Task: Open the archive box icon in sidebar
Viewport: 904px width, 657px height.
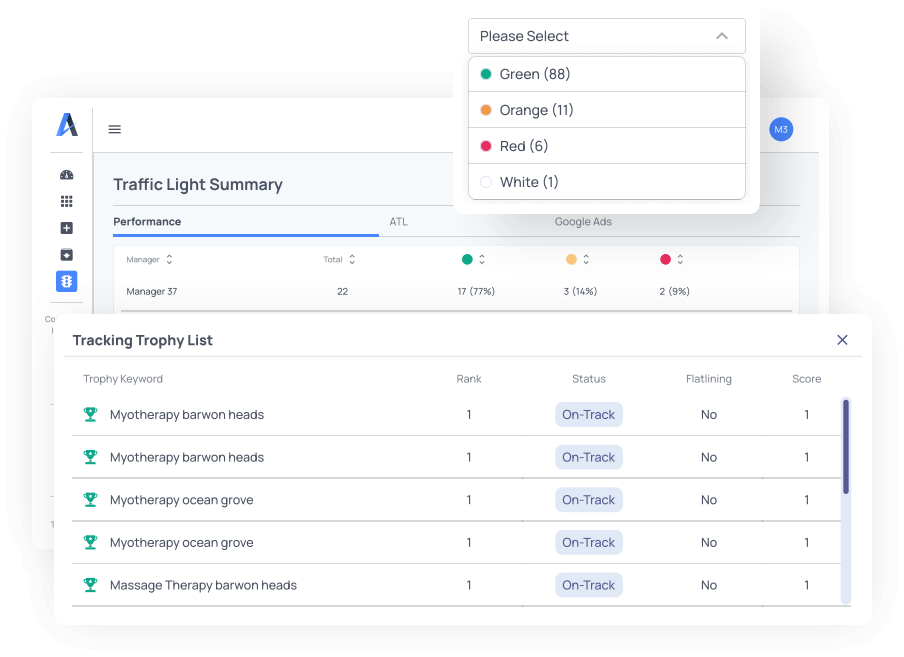Action: [x=67, y=254]
